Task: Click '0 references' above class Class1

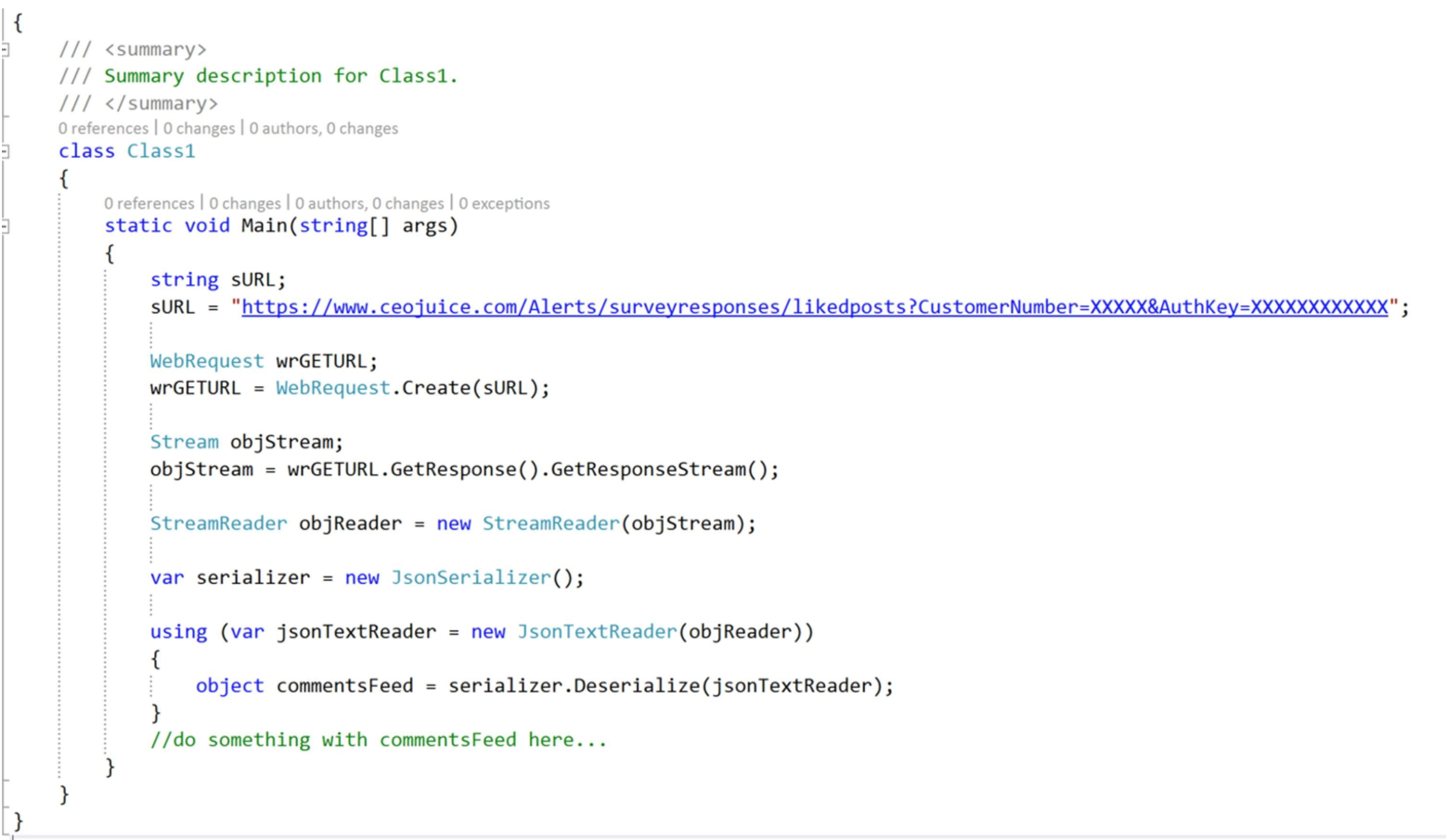Action: click(103, 128)
